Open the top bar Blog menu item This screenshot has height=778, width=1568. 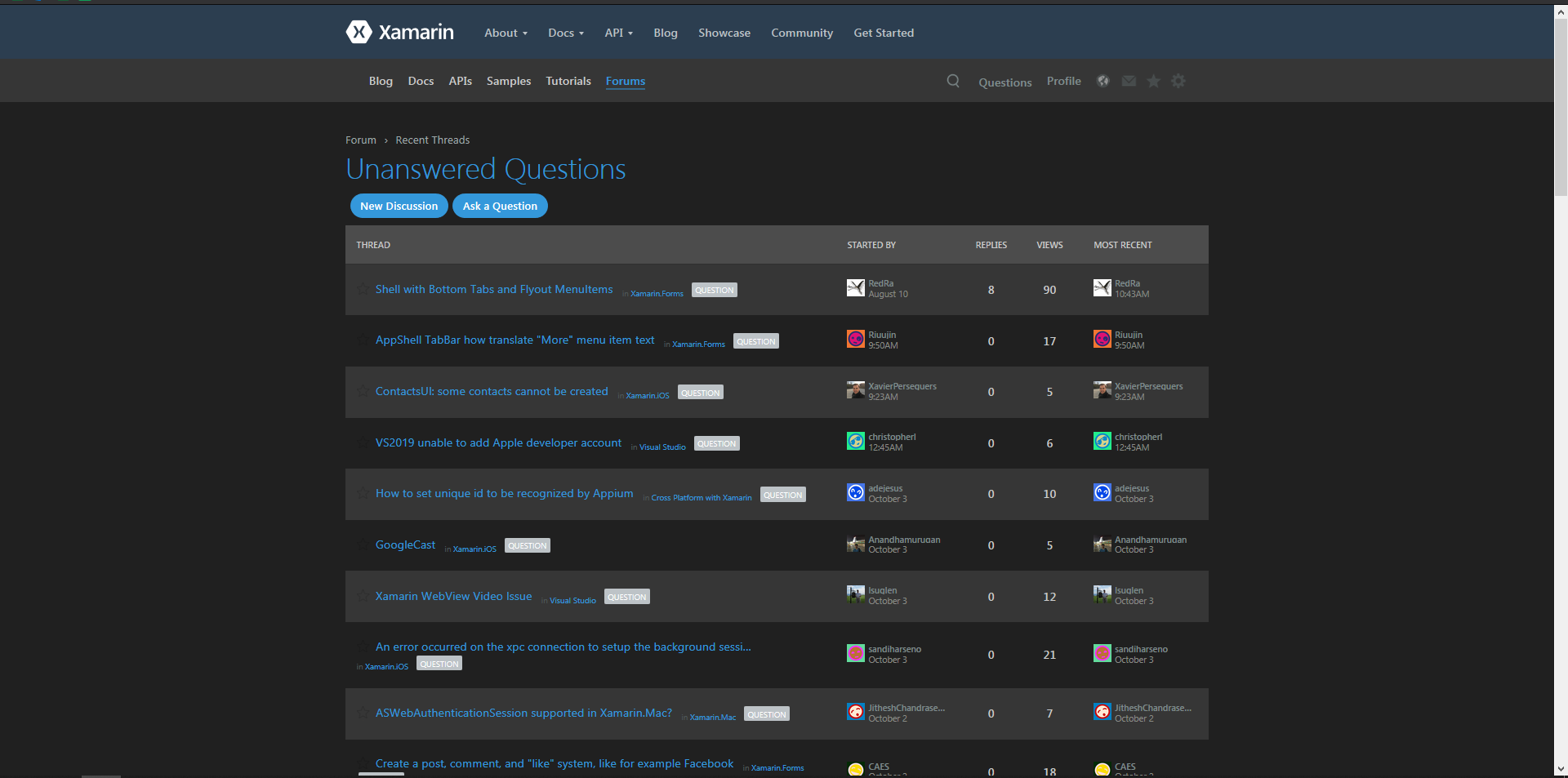tap(666, 33)
